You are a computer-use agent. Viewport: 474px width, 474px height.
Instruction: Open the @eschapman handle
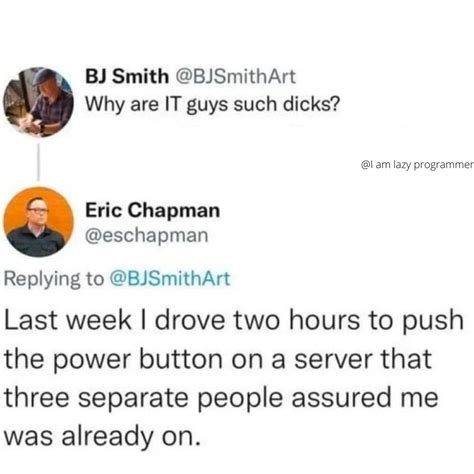(147, 235)
